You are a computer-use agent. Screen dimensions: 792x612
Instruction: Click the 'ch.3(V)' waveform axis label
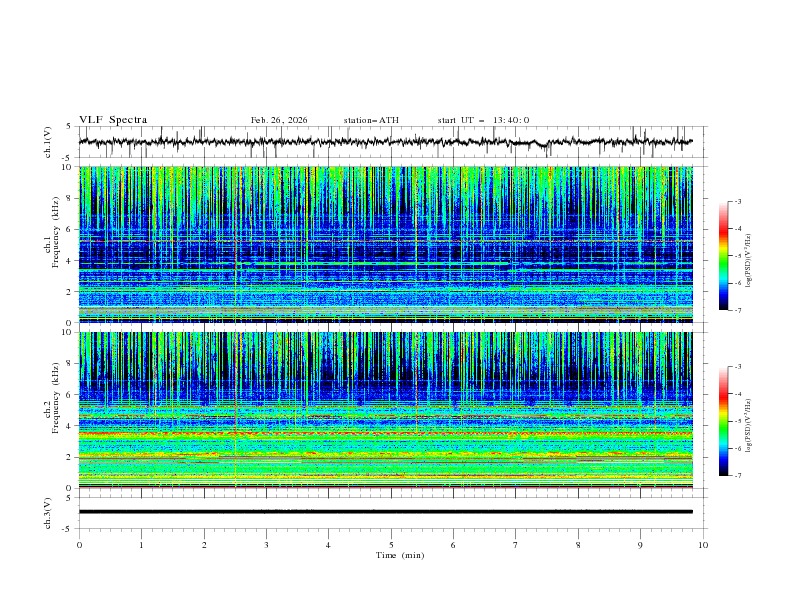[48, 513]
